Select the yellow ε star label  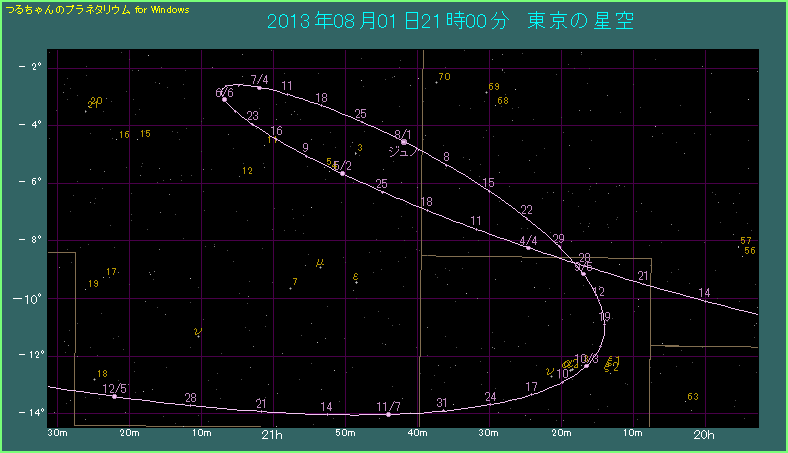click(356, 277)
